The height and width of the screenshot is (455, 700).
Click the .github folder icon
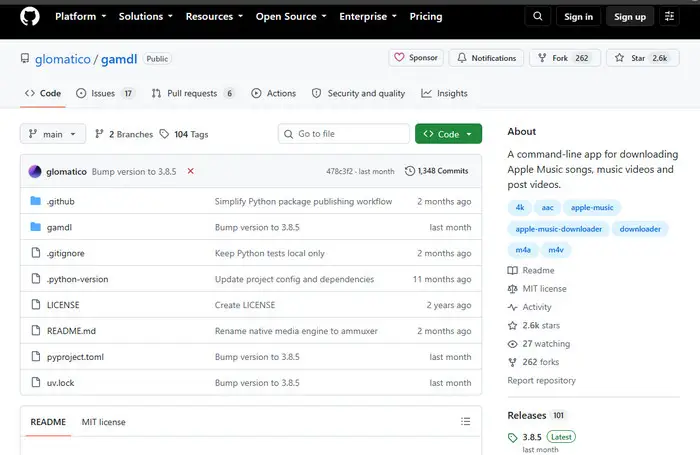click(x=36, y=201)
